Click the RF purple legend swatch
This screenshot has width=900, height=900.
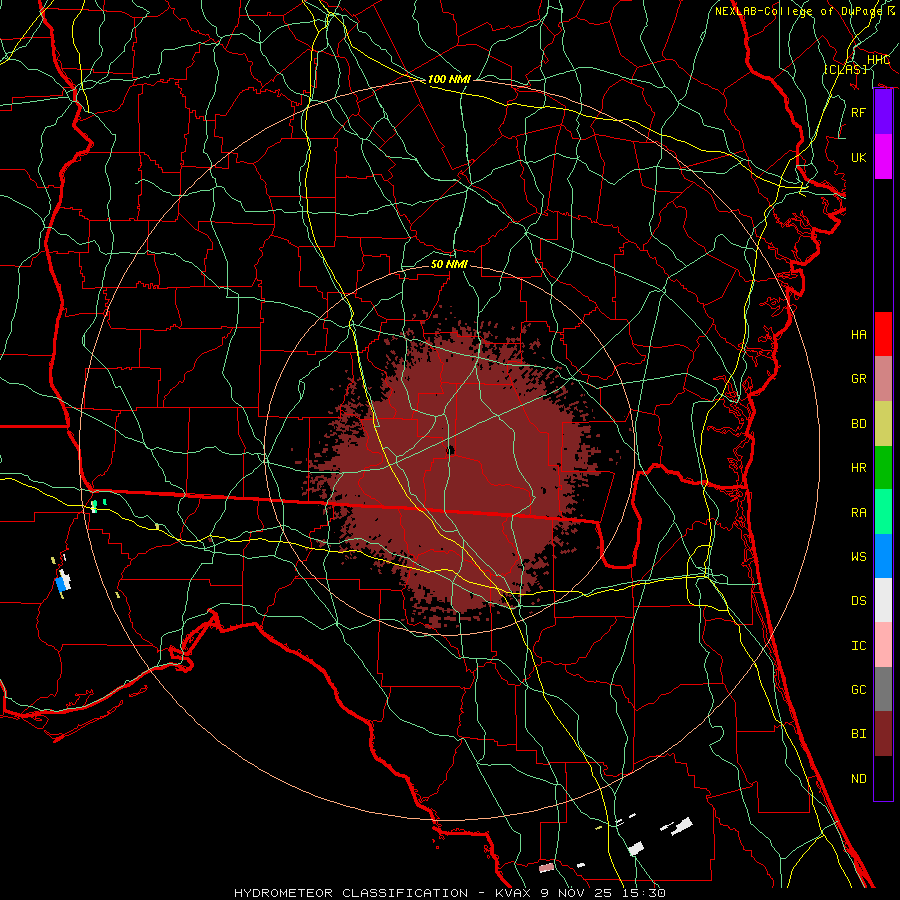coord(883,112)
